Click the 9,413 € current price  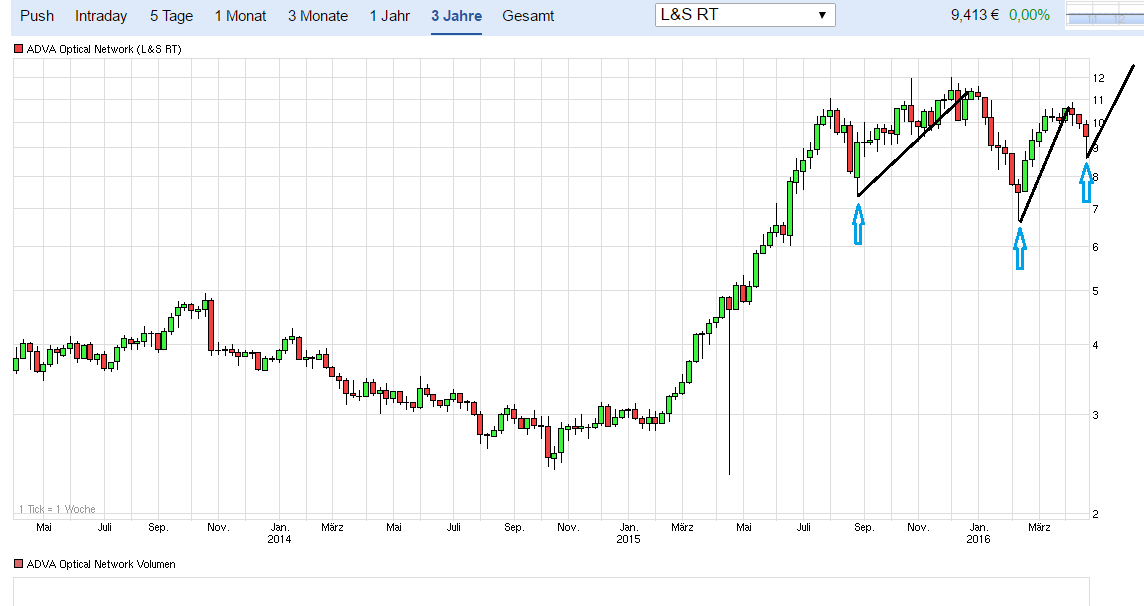click(x=975, y=15)
